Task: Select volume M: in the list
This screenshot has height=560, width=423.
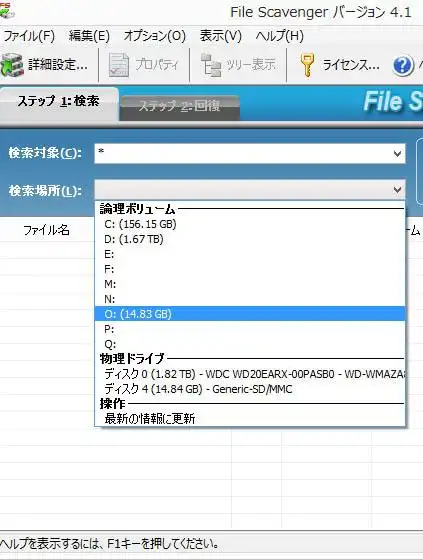Action: click(250, 284)
